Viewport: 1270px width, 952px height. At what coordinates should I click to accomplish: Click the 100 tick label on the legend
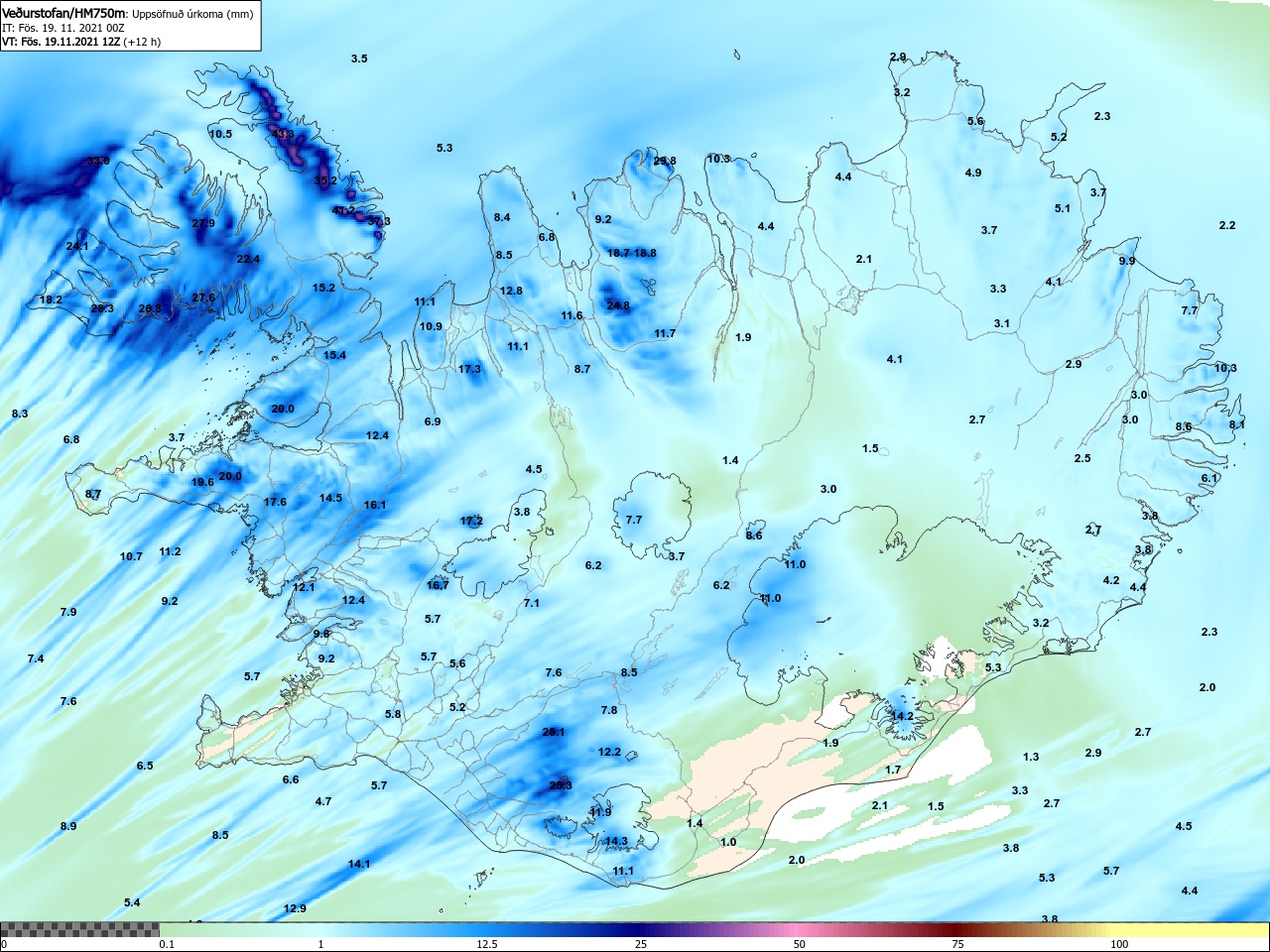[x=1119, y=944]
